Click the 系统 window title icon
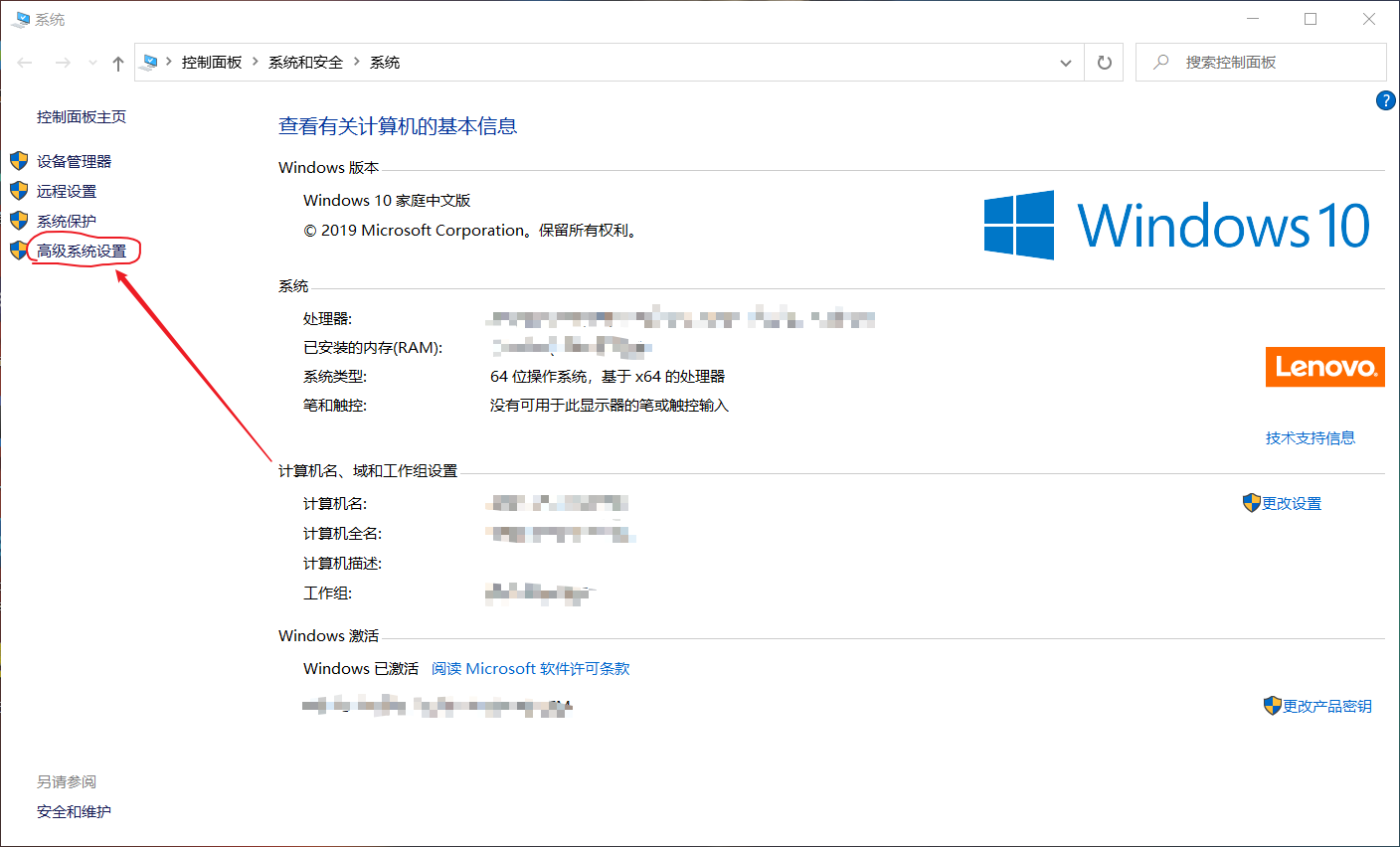Viewport: 1400px width, 847px height. [x=21, y=20]
